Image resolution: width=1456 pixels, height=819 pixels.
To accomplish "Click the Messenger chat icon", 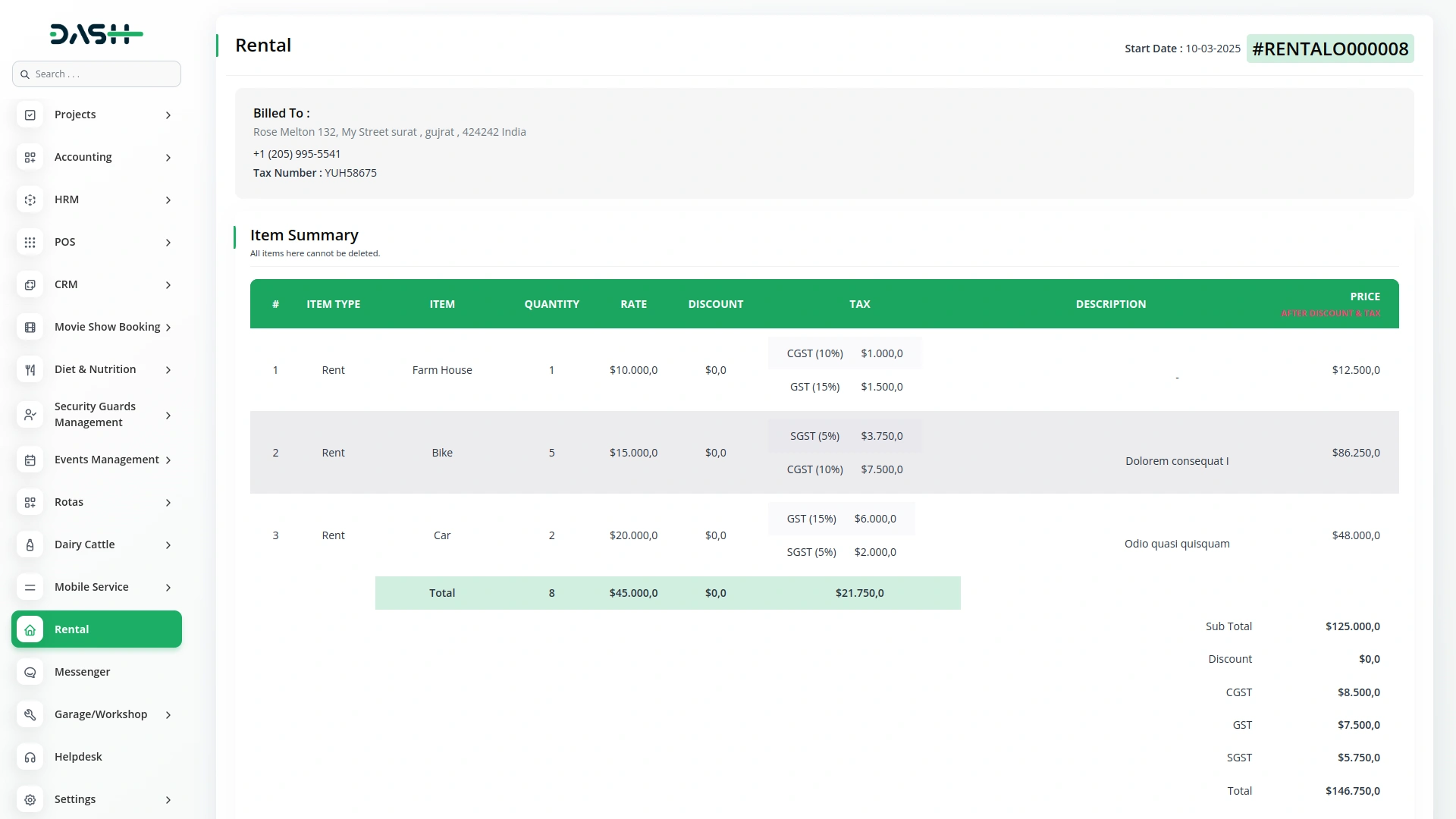I will tap(30, 673).
